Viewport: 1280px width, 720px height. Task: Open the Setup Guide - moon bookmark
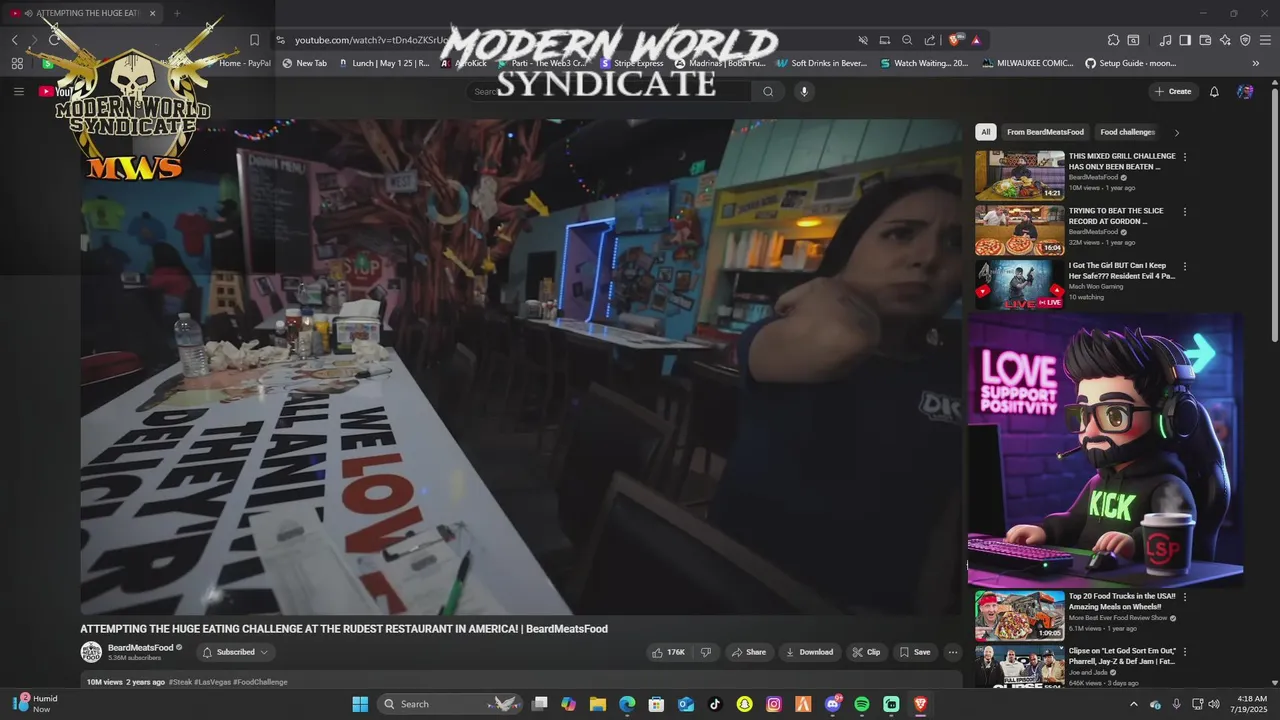pos(1130,63)
